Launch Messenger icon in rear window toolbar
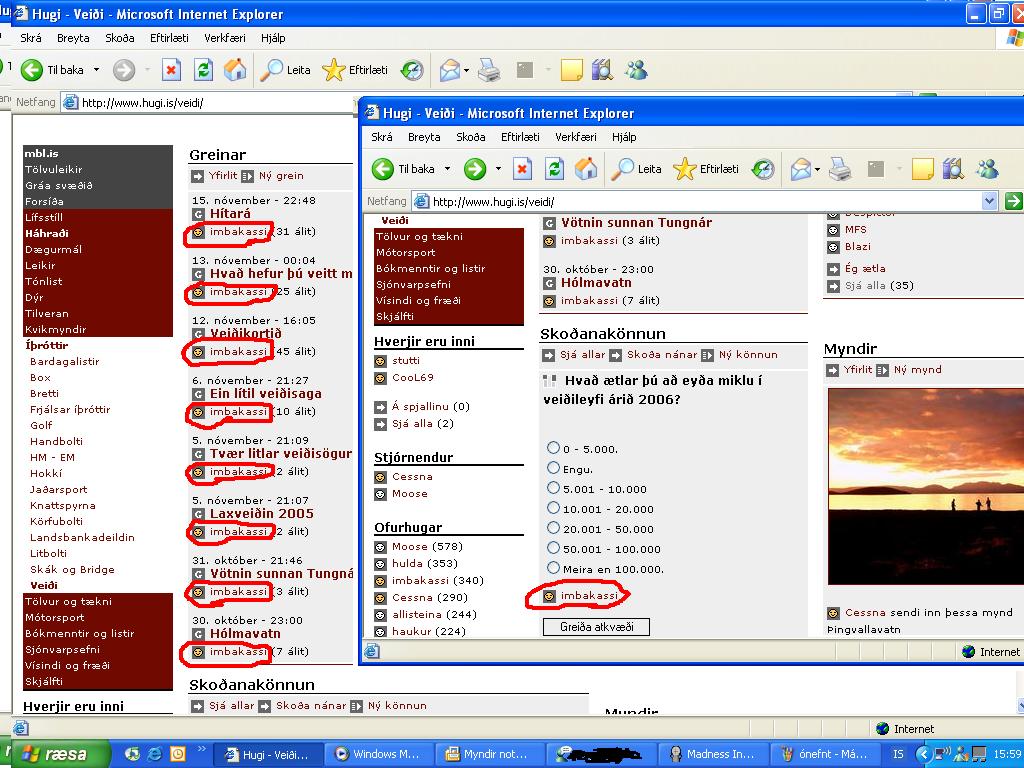1024x768 pixels. coord(636,70)
